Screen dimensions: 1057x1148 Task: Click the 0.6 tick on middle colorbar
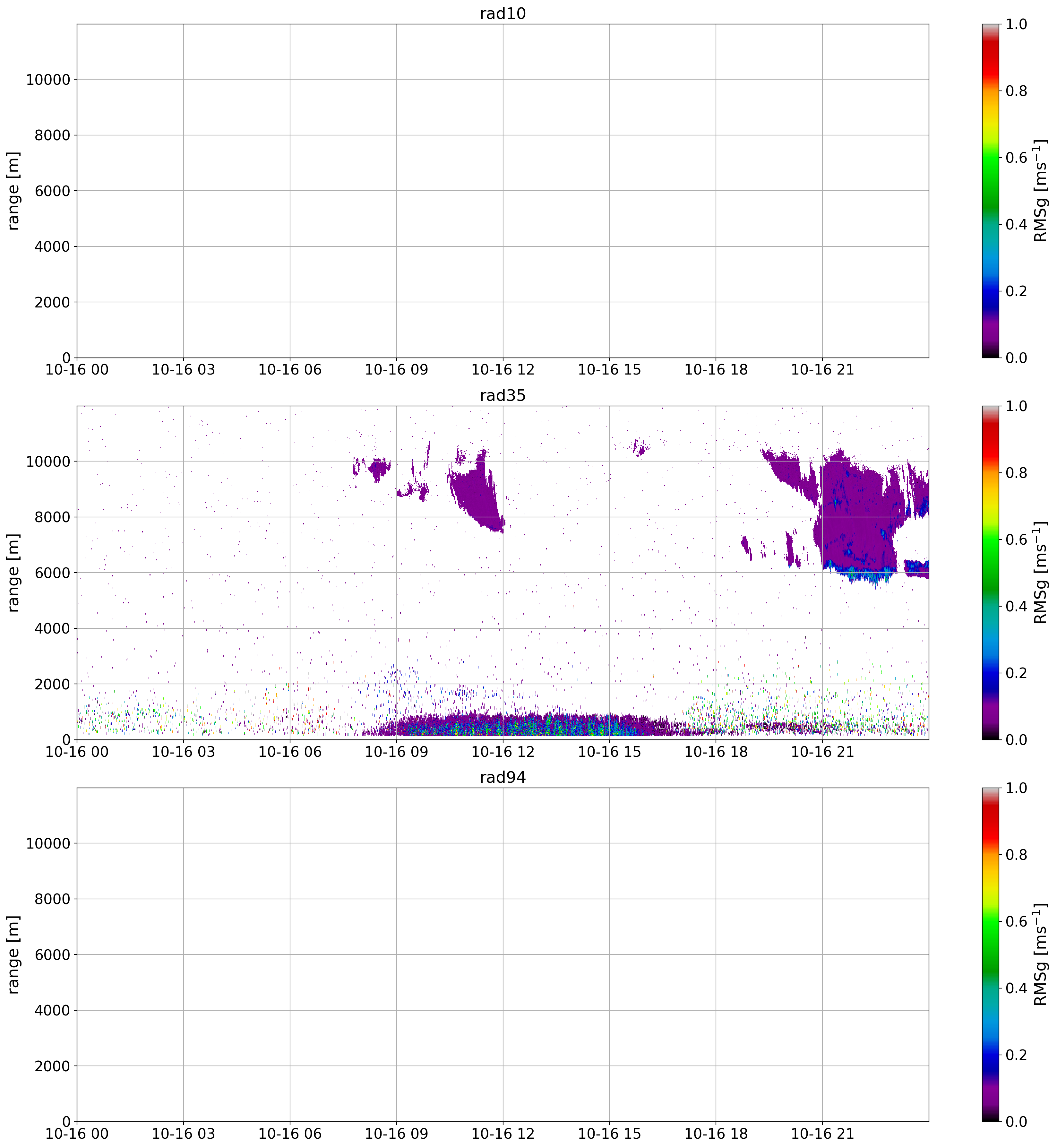[x=1016, y=539]
